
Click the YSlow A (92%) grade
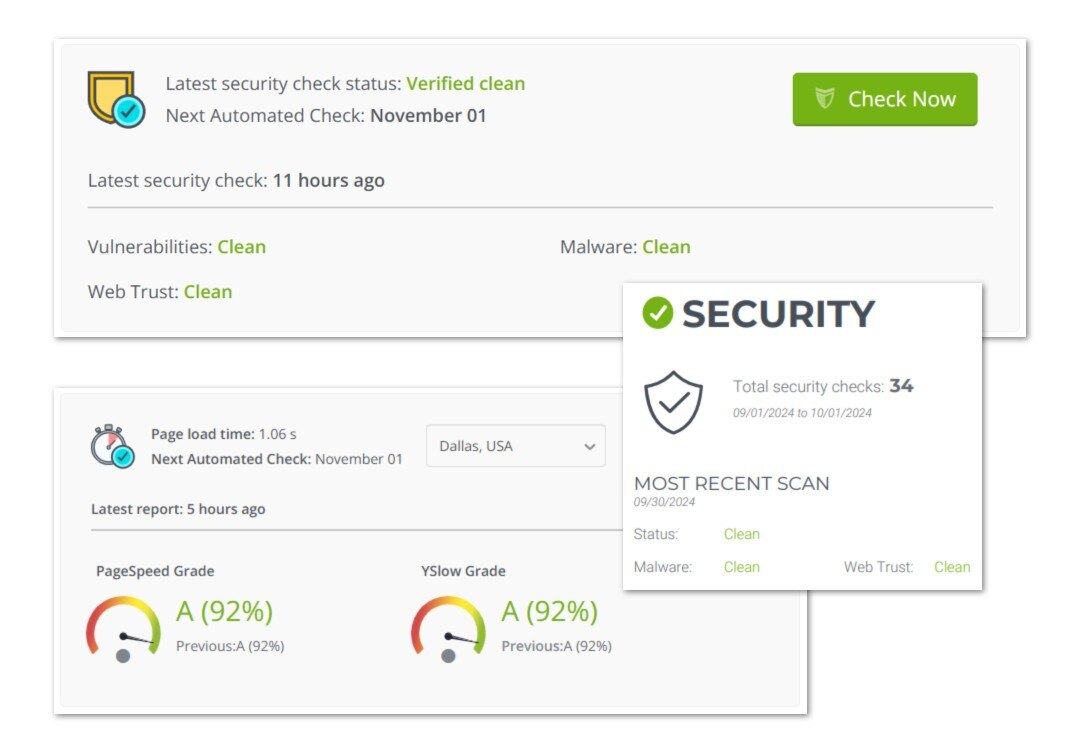(x=549, y=611)
